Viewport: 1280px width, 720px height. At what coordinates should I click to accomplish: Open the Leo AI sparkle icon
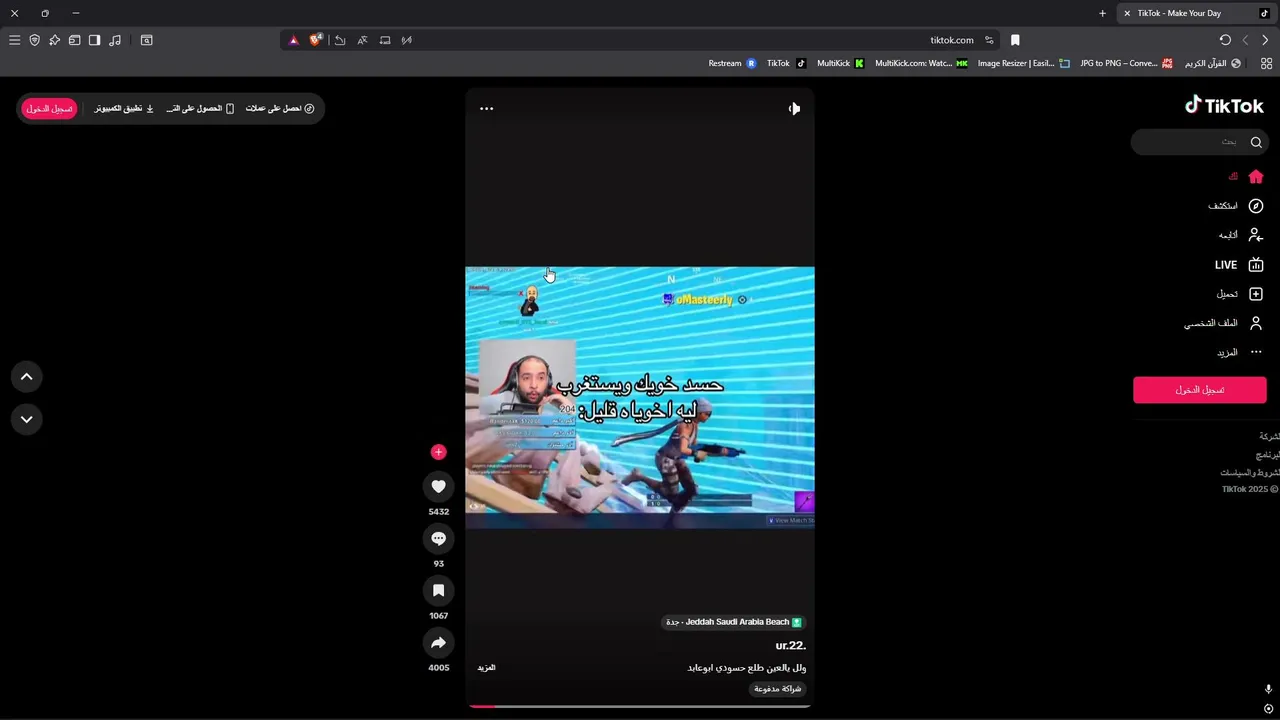coord(54,40)
